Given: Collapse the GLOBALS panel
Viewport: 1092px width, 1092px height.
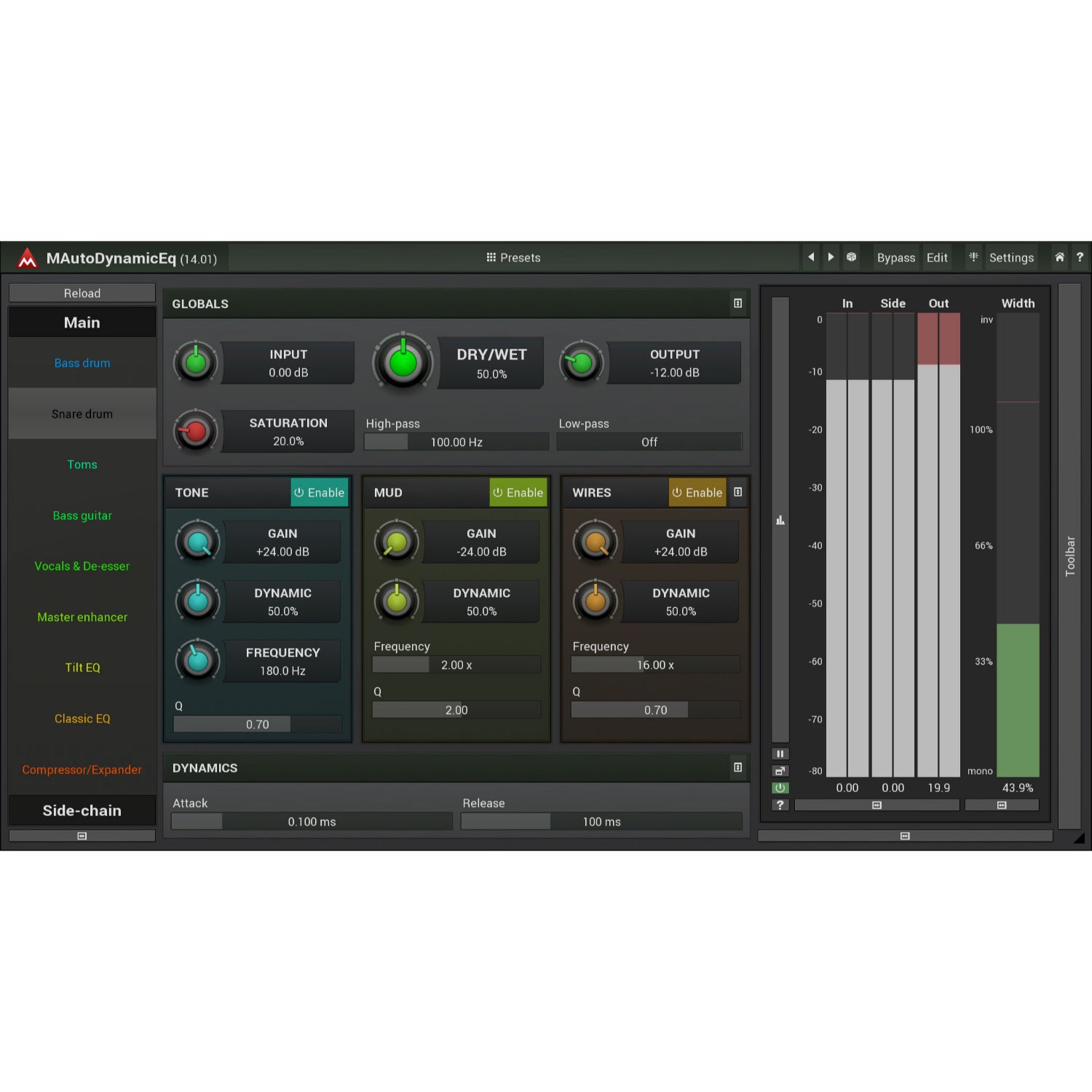Looking at the screenshot, I should pyautogui.click(x=737, y=304).
